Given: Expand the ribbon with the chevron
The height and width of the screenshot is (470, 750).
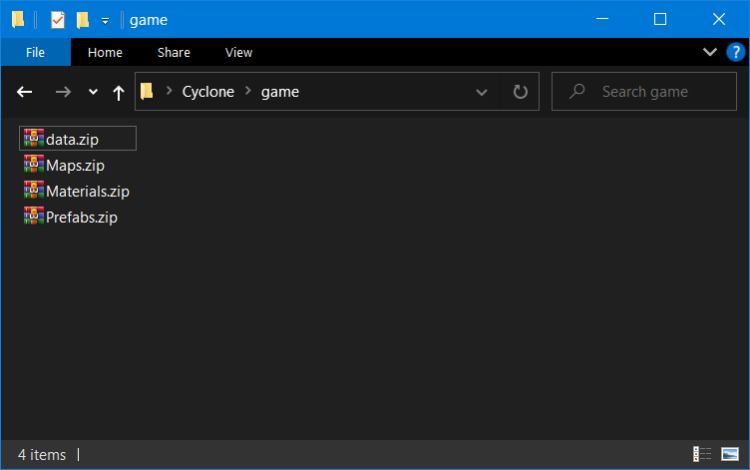Looking at the screenshot, I should pyautogui.click(x=710, y=52).
